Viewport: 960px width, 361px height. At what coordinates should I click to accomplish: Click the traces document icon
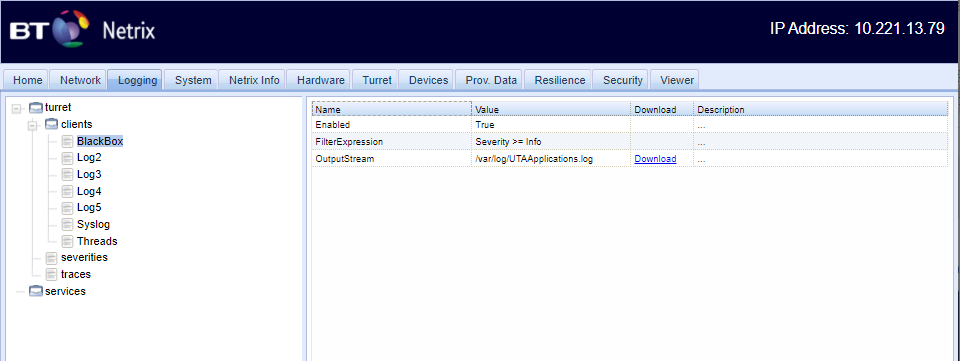[52, 274]
